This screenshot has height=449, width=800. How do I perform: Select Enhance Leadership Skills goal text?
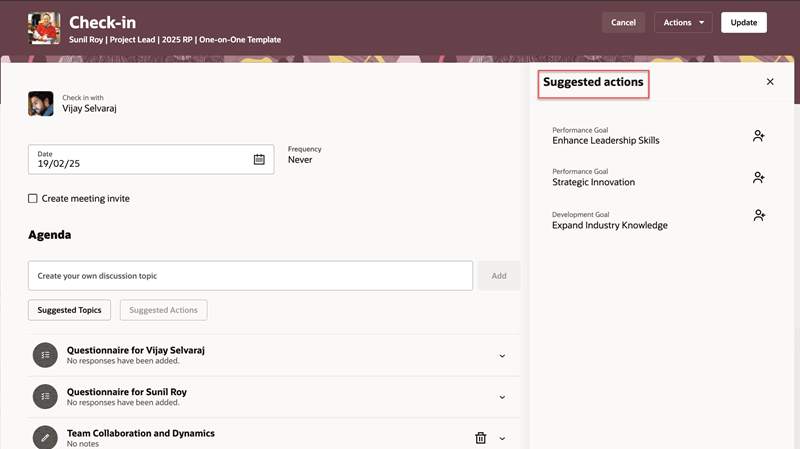606,140
